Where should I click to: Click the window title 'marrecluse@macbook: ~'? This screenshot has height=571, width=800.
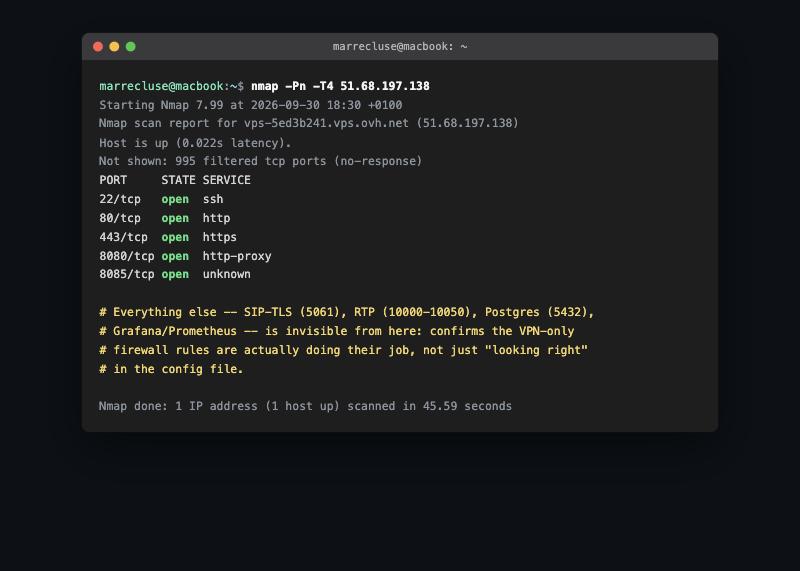[x=399, y=46]
